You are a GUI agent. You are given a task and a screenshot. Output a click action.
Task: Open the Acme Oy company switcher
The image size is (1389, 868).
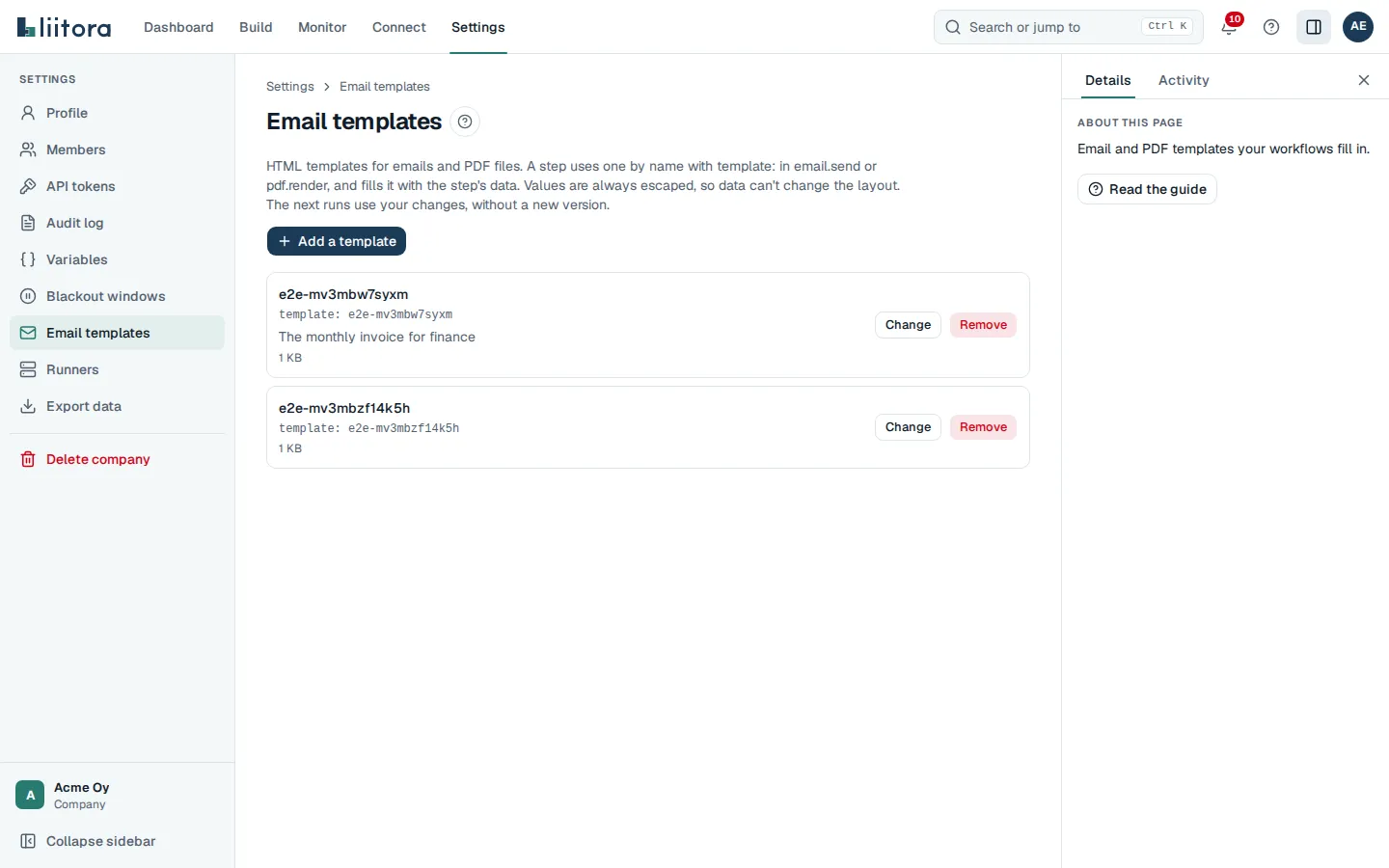(x=117, y=795)
